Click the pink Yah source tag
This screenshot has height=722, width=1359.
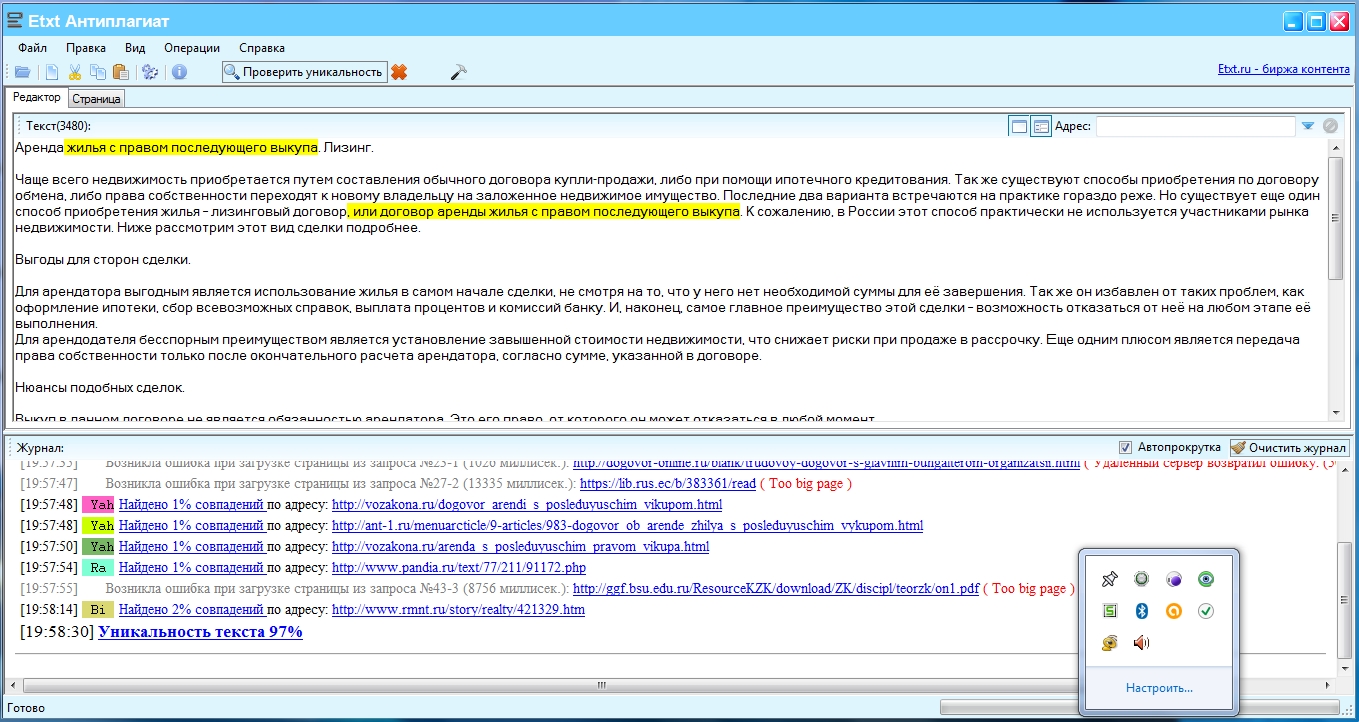point(99,505)
